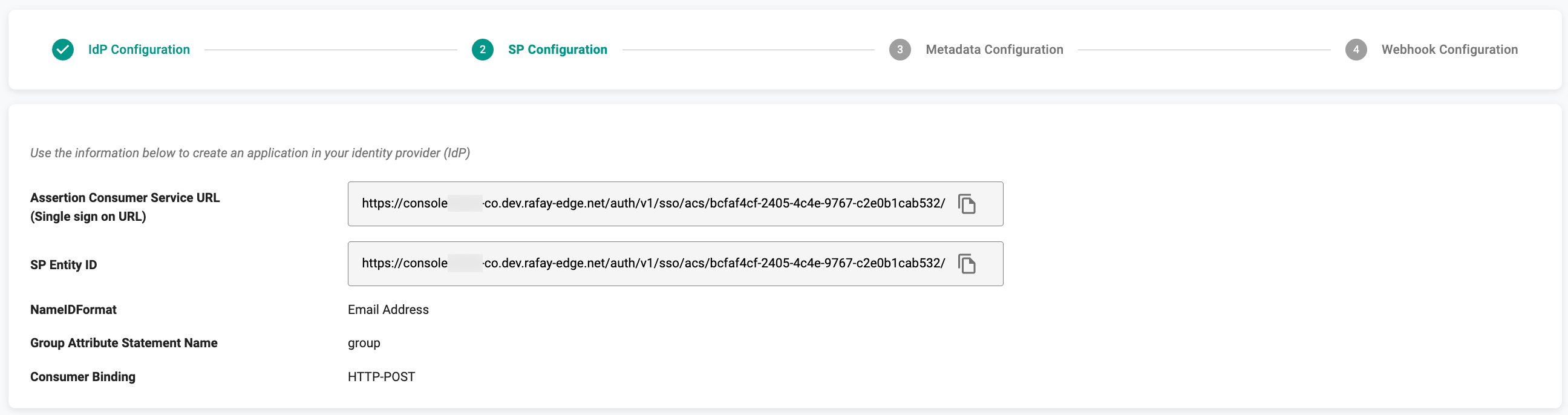Click inside the Assertion Consumer Service URL field
The height and width of the screenshot is (415, 1568).
653,204
